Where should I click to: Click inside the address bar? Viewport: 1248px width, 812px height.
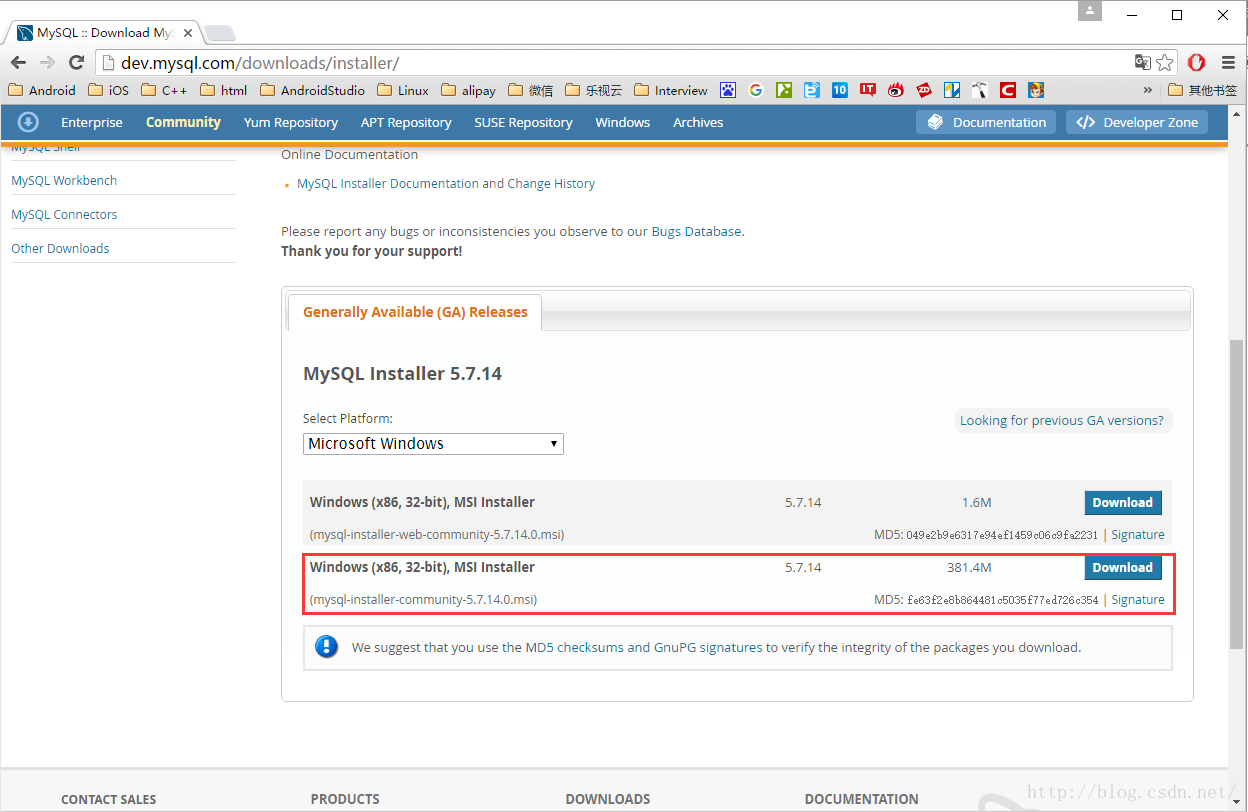click(400, 62)
